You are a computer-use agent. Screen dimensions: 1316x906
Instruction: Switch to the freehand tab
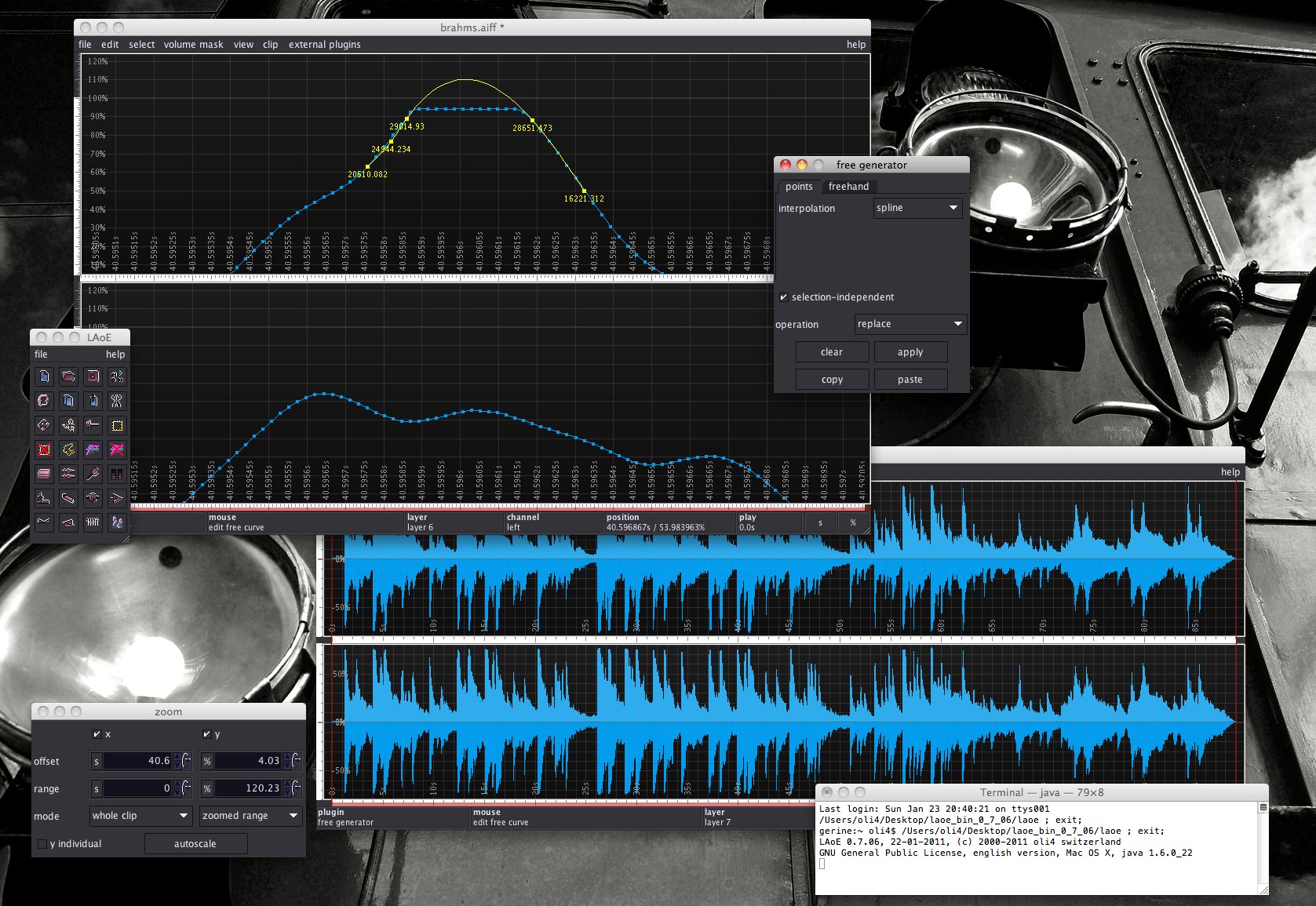(848, 187)
